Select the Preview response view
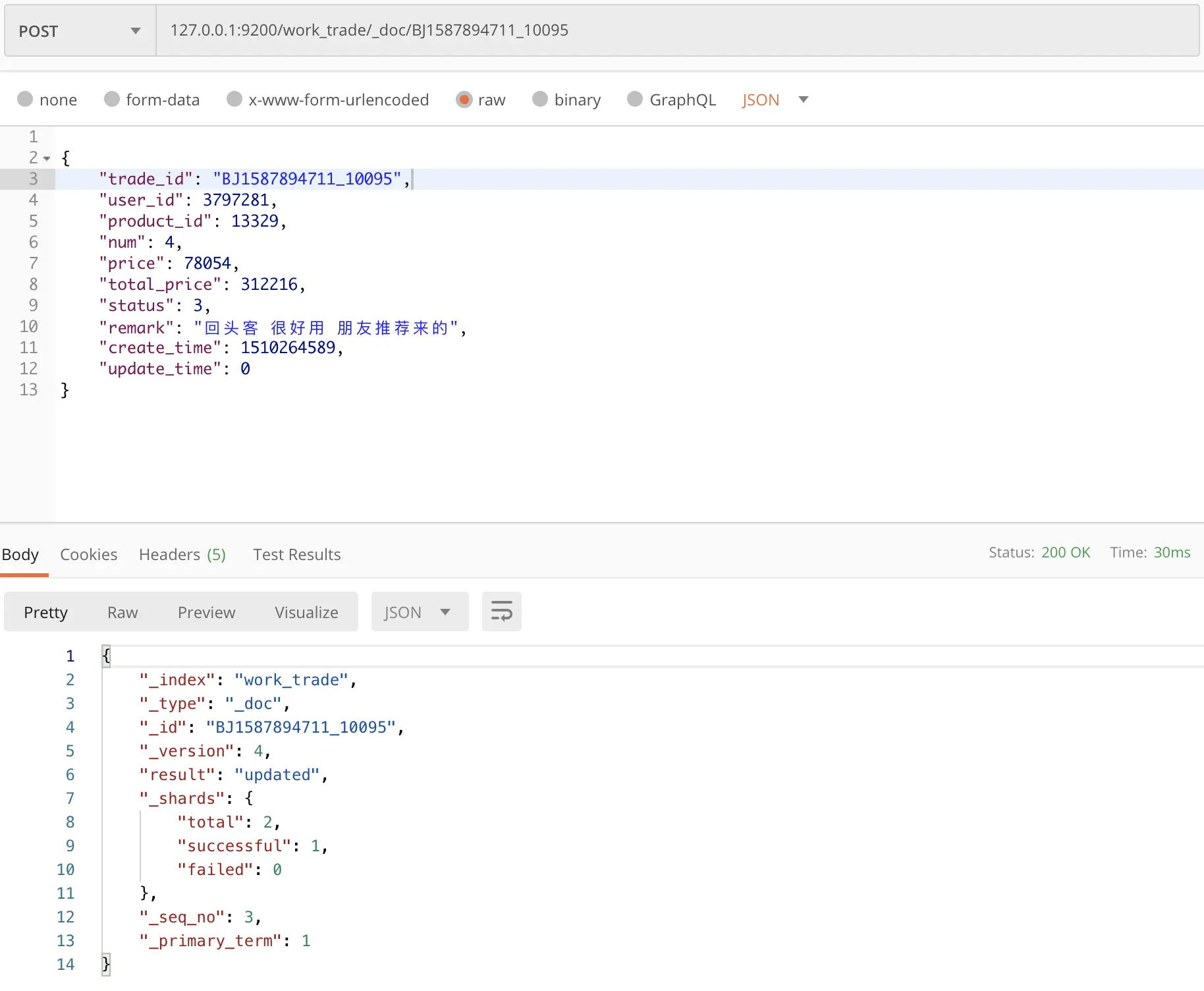The width and height of the screenshot is (1204, 991). (x=206, y=612)
